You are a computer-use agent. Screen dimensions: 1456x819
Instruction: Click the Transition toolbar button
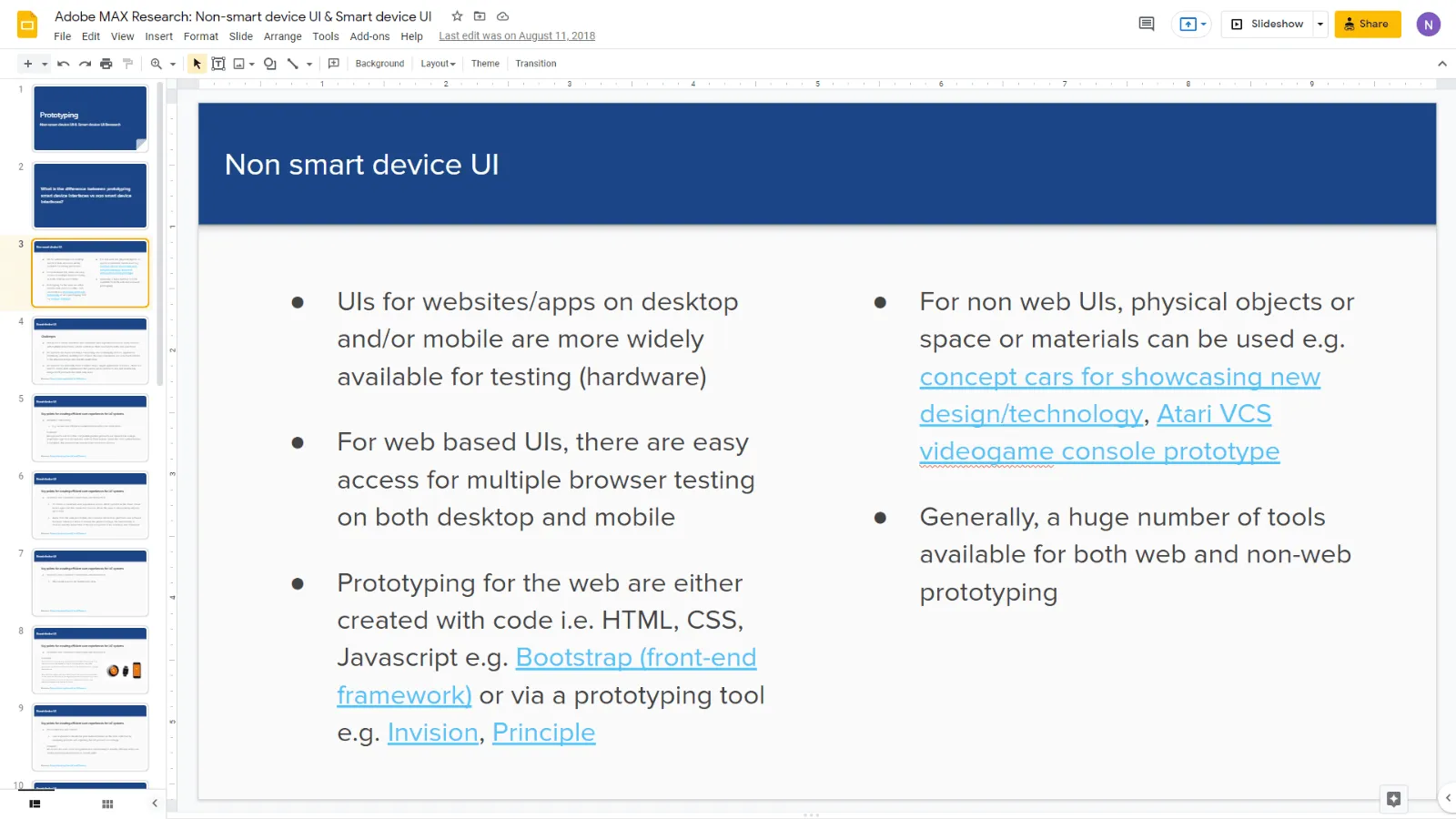(536, 64)
